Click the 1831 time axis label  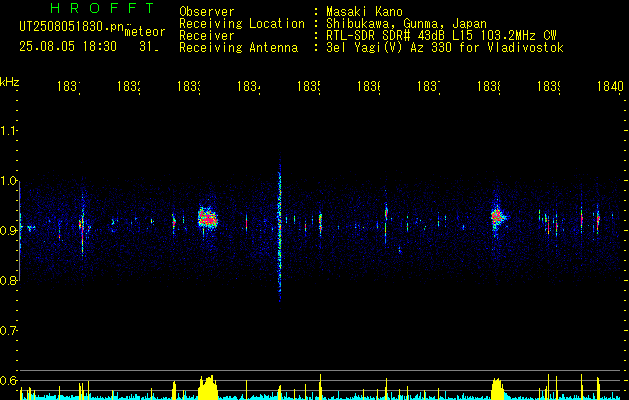click(69, 86)
